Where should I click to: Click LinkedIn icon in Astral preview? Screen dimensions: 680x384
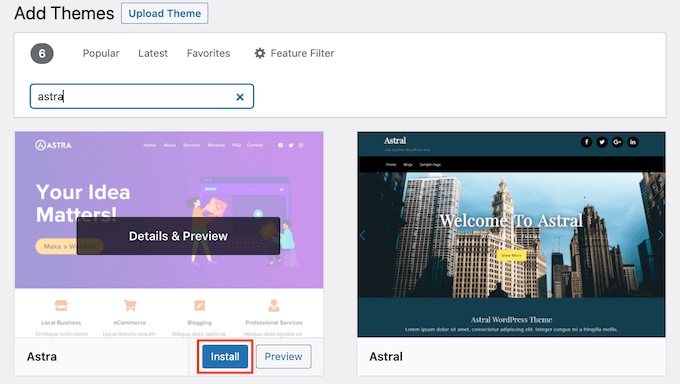pyautogui.click(x=633, y=142)
